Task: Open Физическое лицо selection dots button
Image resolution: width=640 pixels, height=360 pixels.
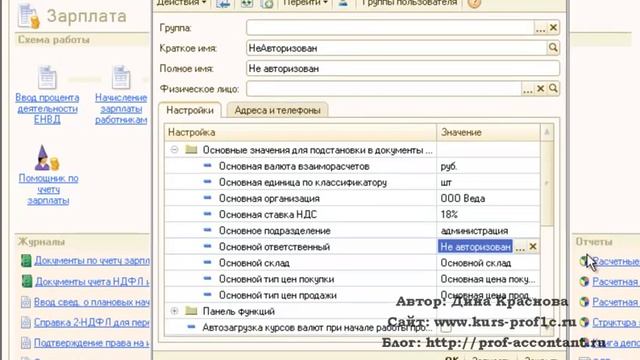Action: tap(528, 89)
